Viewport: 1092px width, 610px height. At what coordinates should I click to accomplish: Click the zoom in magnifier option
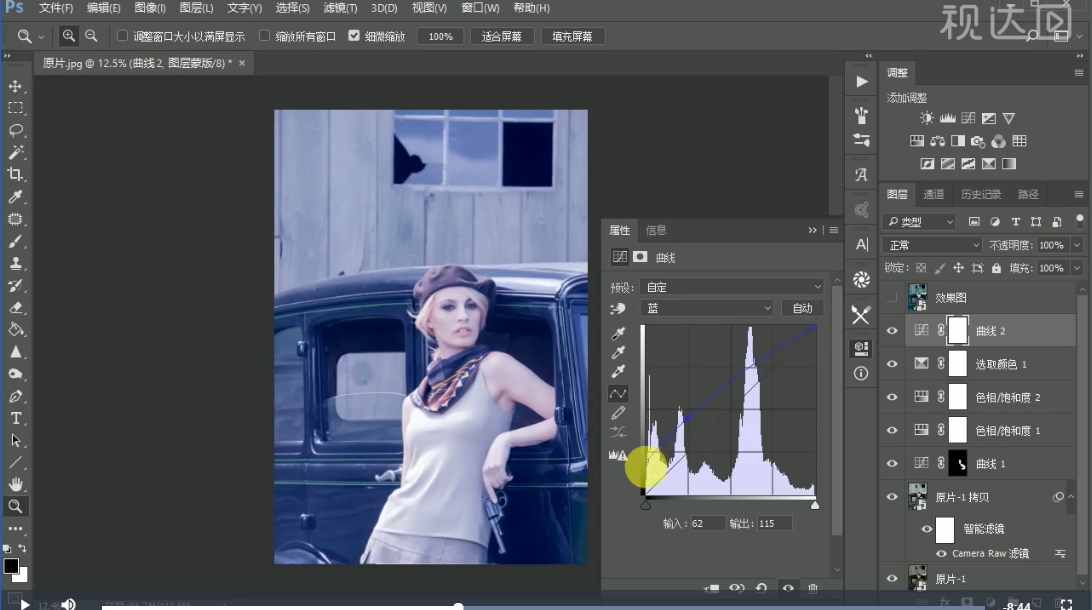click(68, 36)
